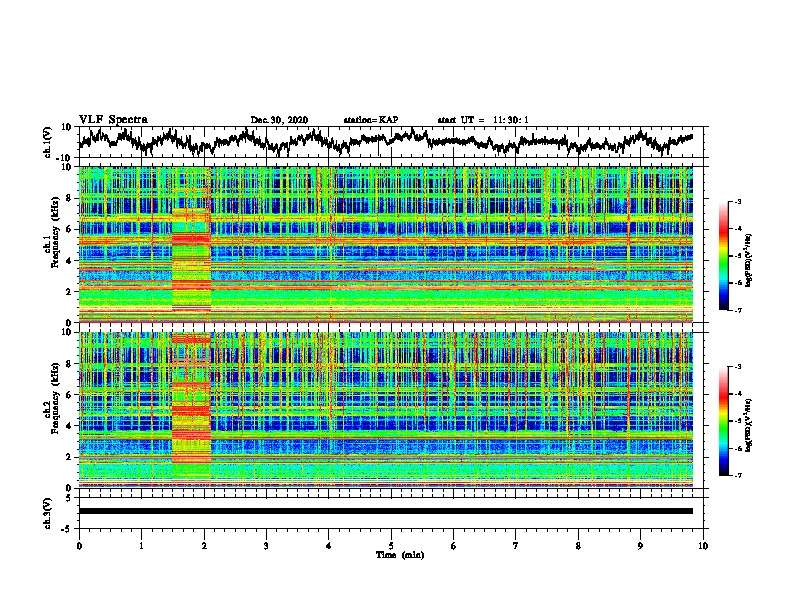Click the time axis tick label "1"

pos(141,546)
